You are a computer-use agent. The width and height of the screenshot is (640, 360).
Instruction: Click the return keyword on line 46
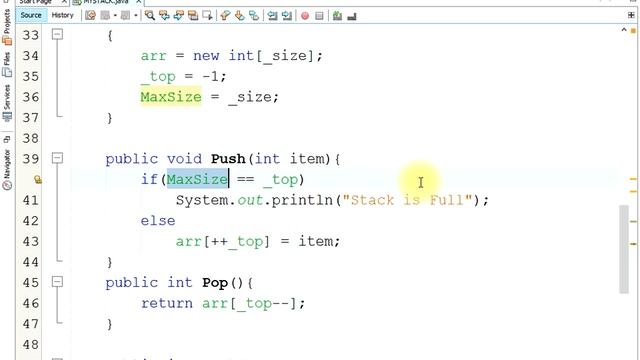167,303
